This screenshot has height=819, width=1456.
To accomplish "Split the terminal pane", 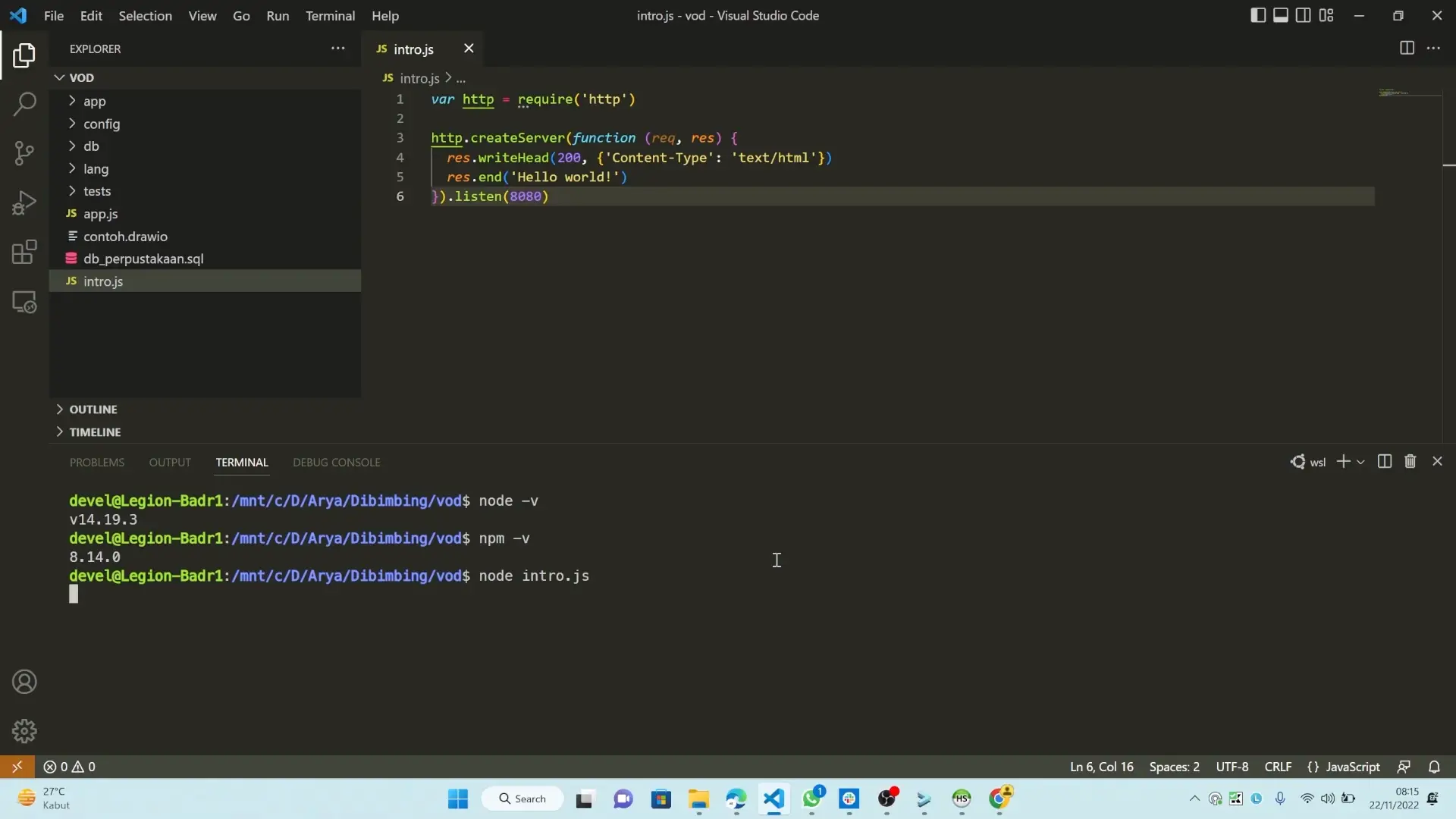I will 1385,461.
